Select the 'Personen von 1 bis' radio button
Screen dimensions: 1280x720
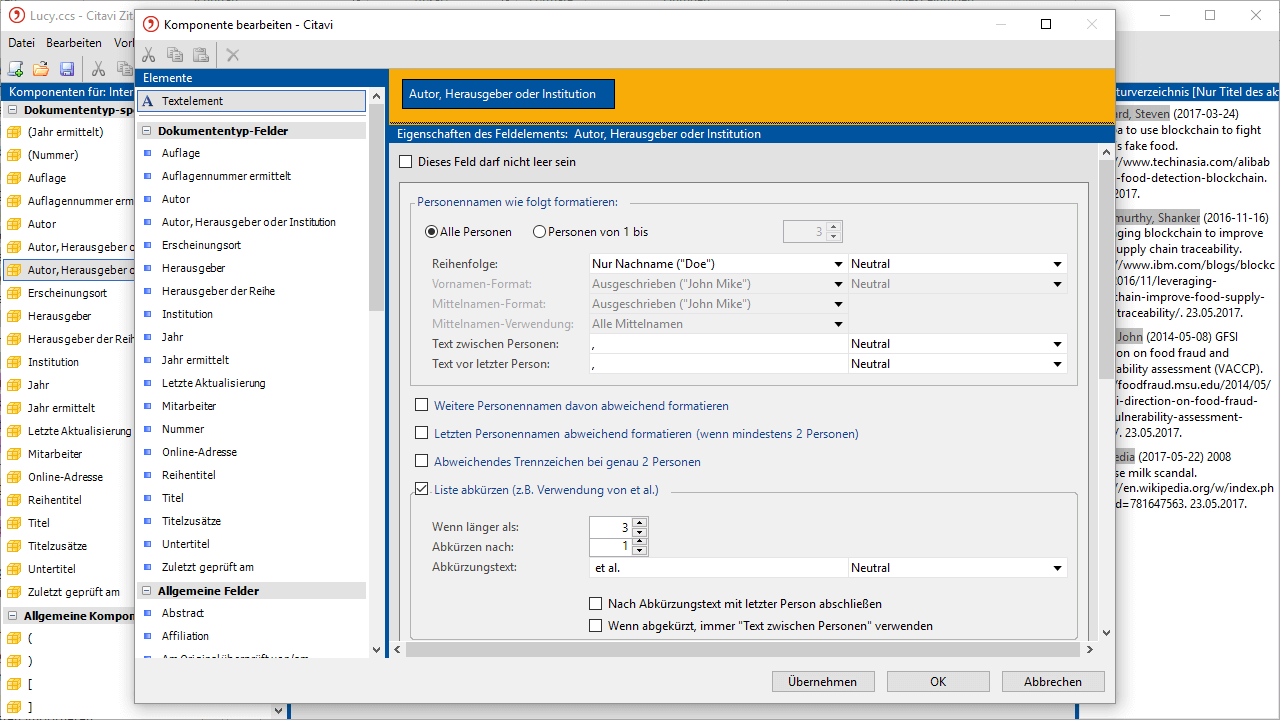540,232
